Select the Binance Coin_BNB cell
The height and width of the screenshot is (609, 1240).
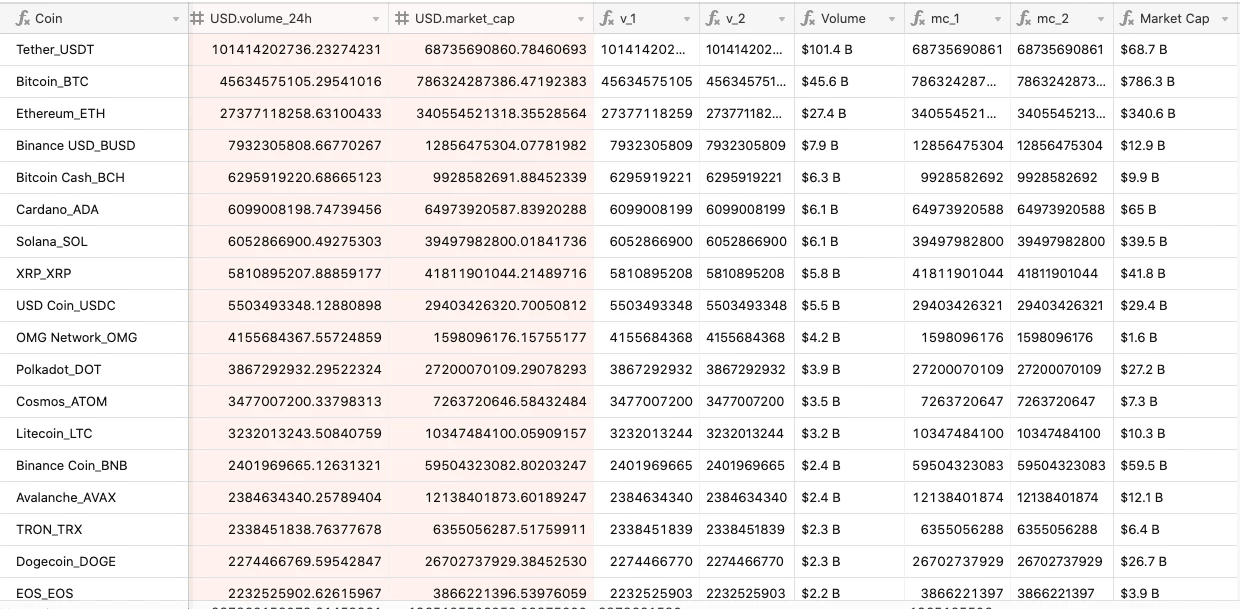tap(94, 465)
